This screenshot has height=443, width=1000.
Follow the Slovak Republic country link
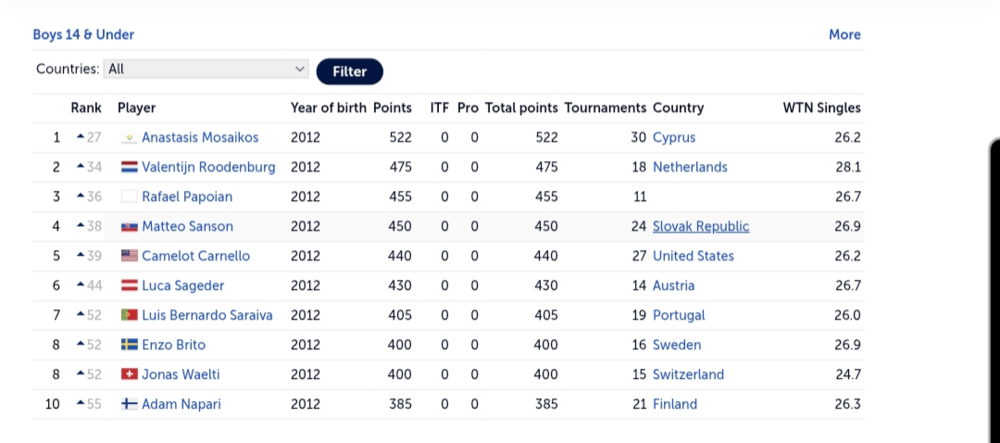pos(700,227)
